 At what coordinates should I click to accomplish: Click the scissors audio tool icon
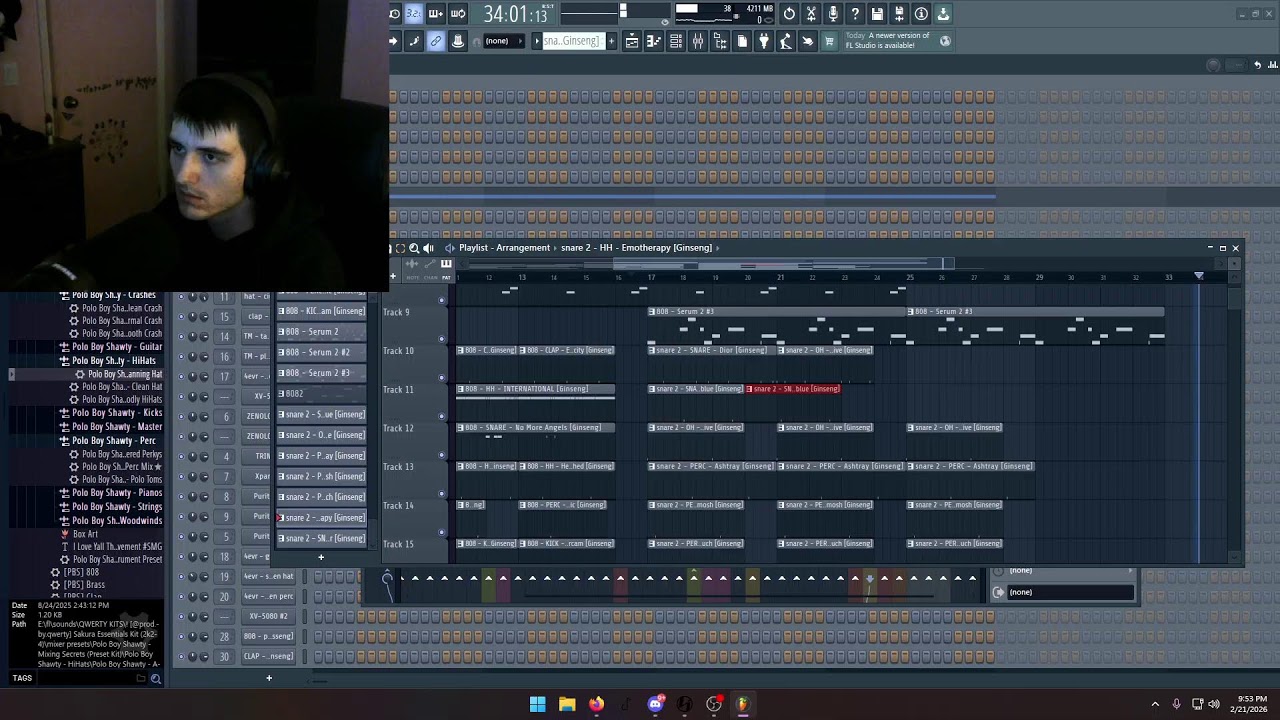pos(811,14)
